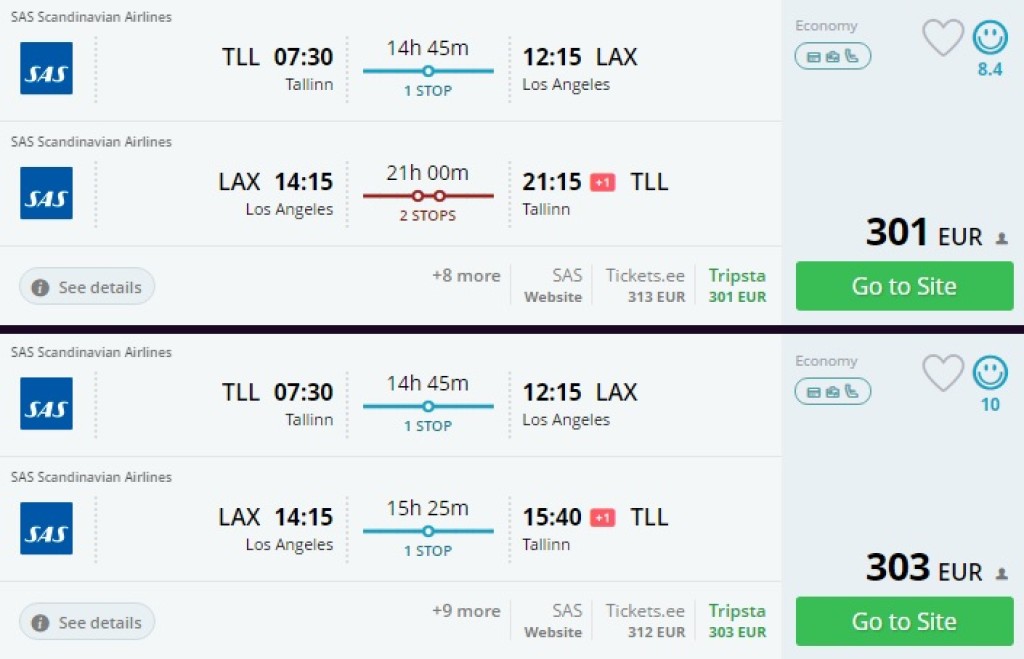Click the smiley rating icon scored 10

[990, 373]
